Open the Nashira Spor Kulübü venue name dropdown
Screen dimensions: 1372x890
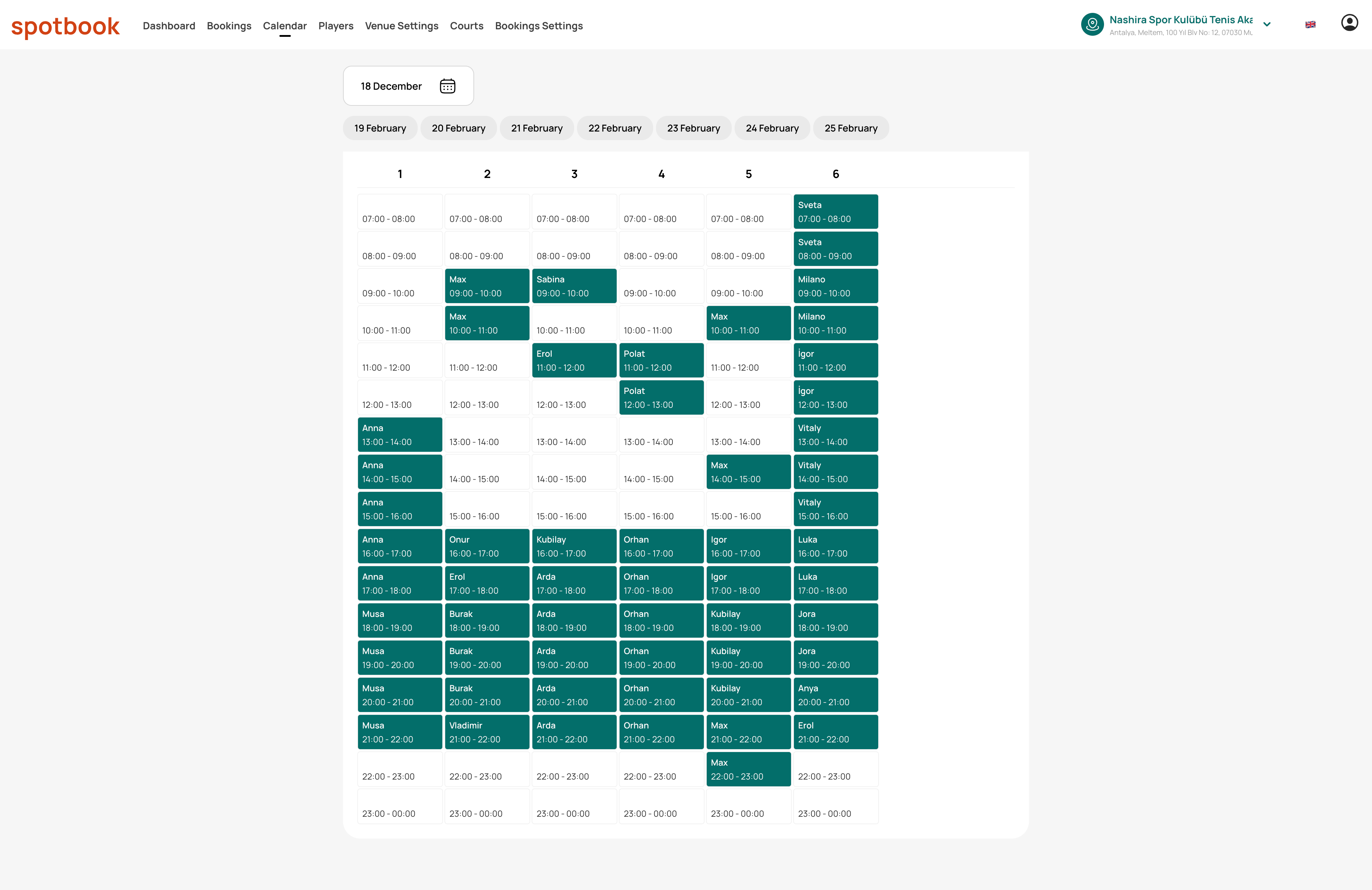click(x=1180, y=20)
